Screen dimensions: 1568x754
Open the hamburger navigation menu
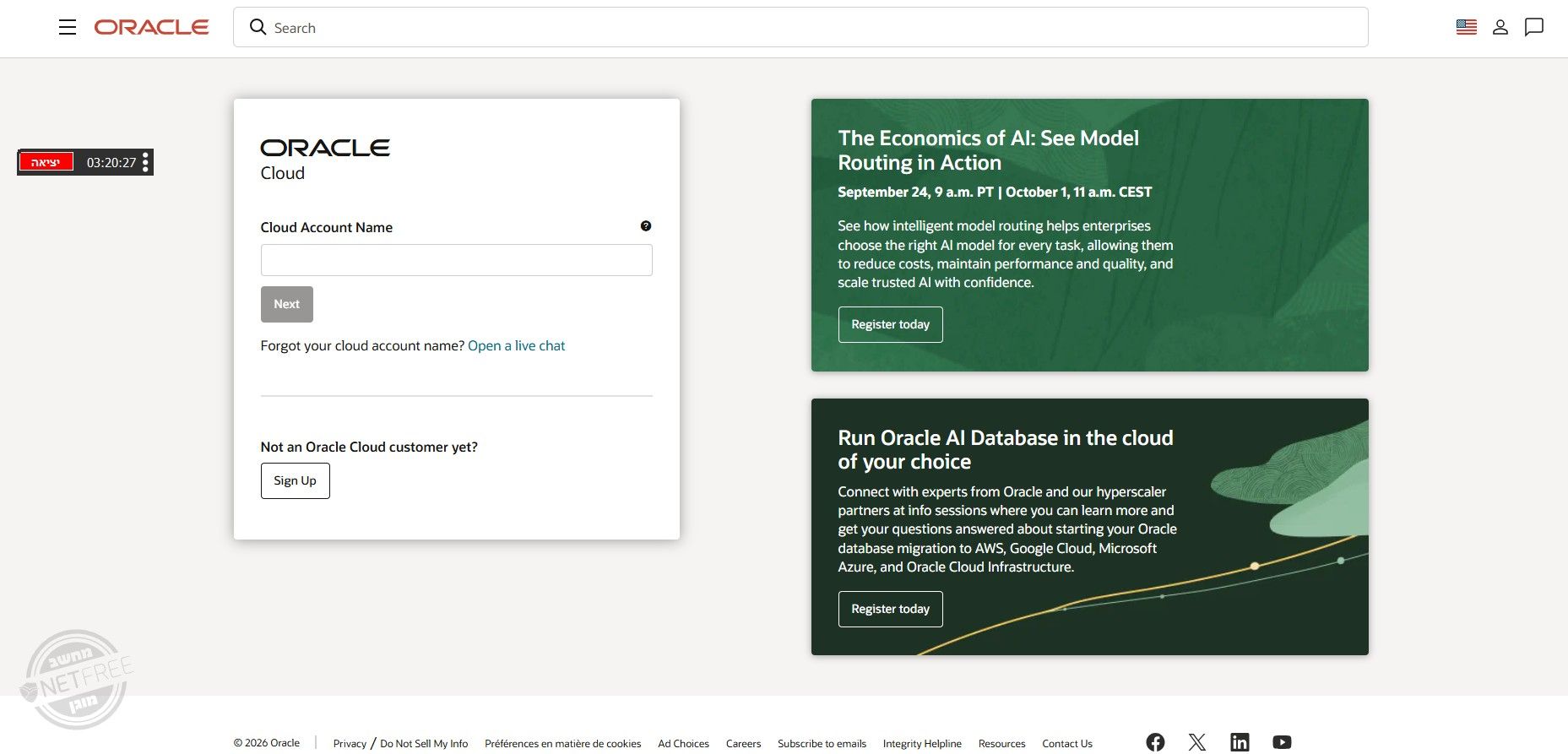pos(68,27)
